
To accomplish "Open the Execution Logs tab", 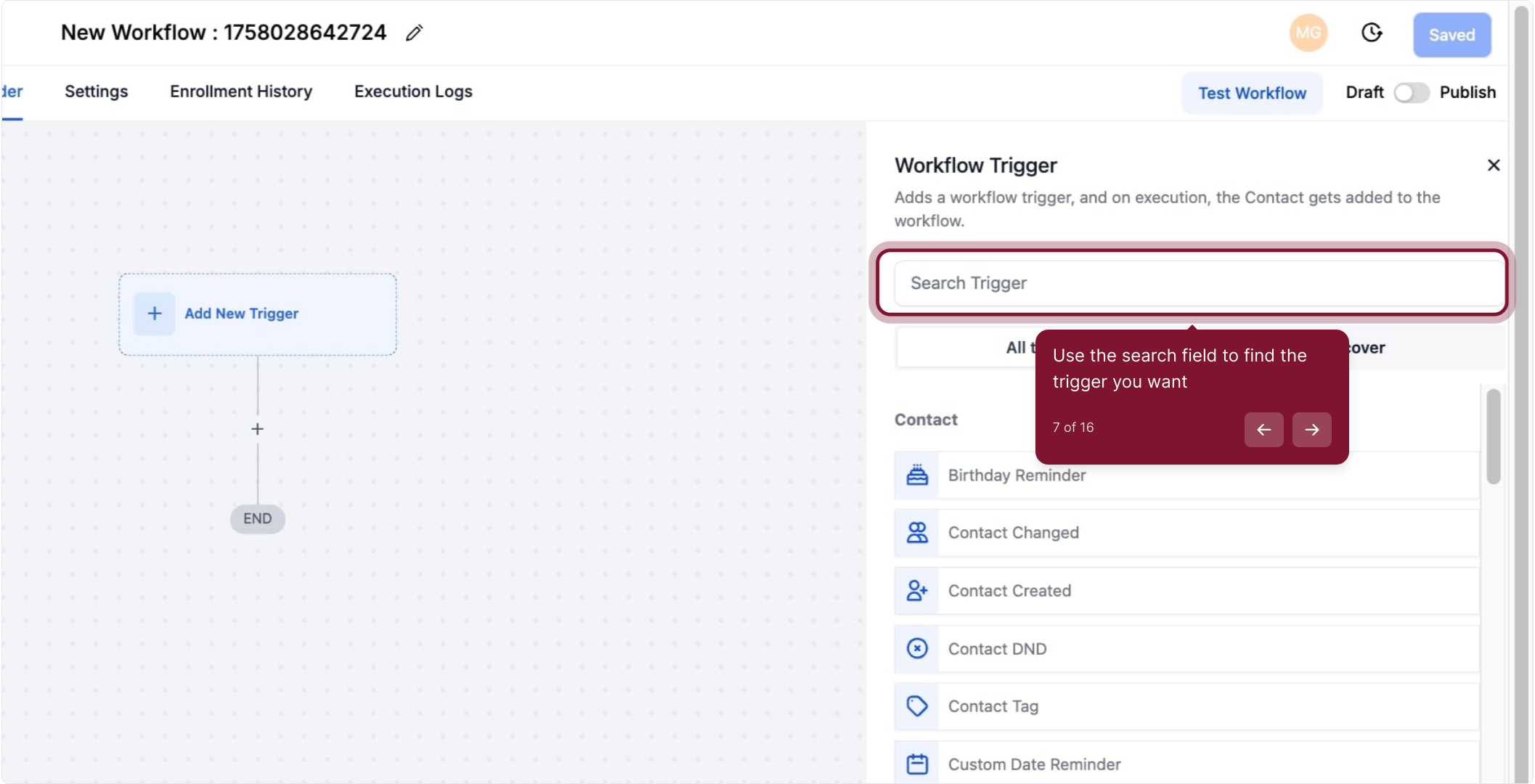I will (x=413, y=91).
